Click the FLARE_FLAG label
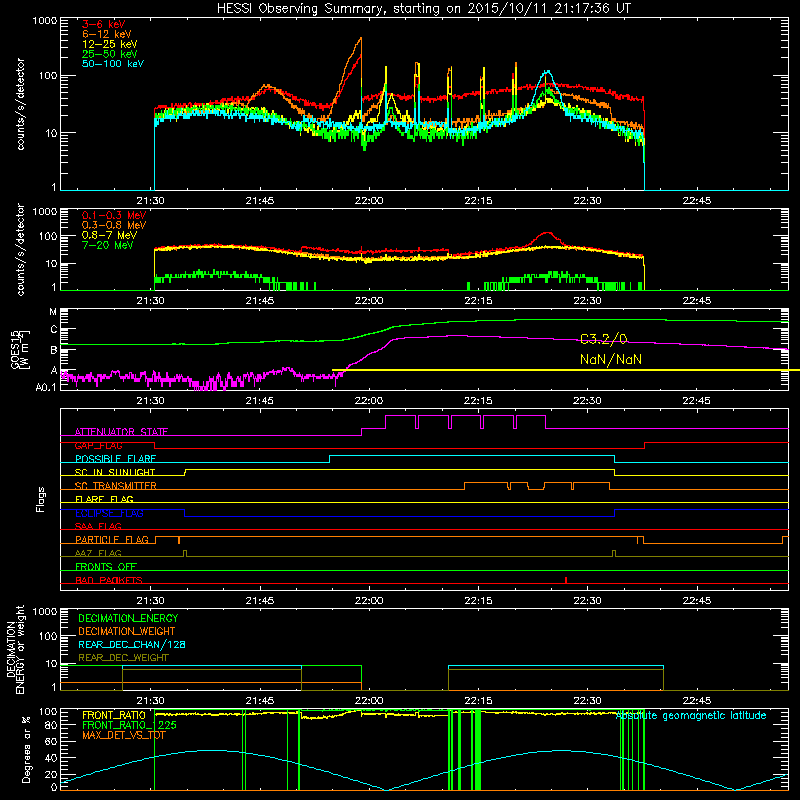Viewport: 800px width, 800px height. tap(104, 499)
